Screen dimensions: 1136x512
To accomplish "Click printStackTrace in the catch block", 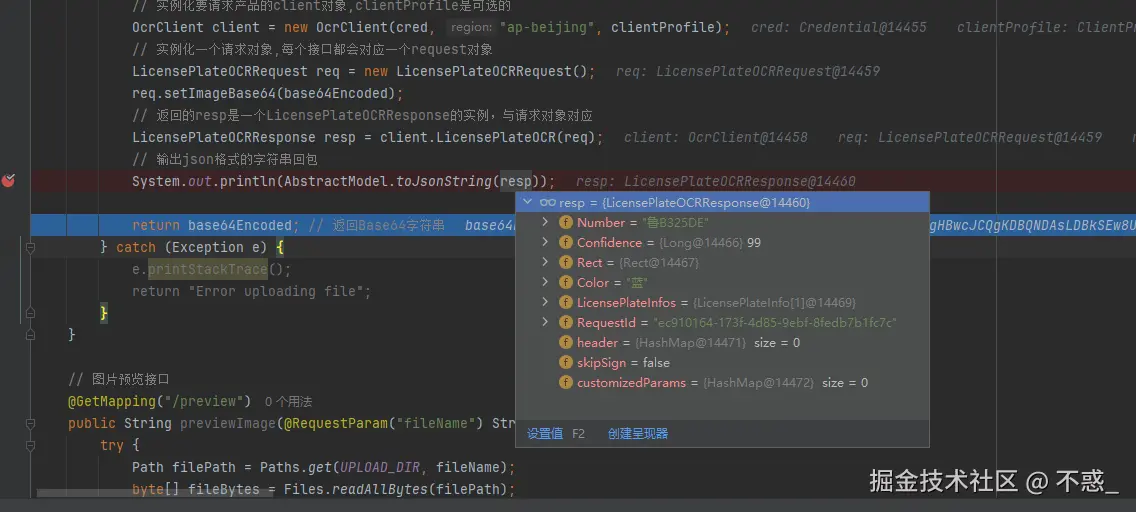I will pyautogui.click(x=208, y=269).
